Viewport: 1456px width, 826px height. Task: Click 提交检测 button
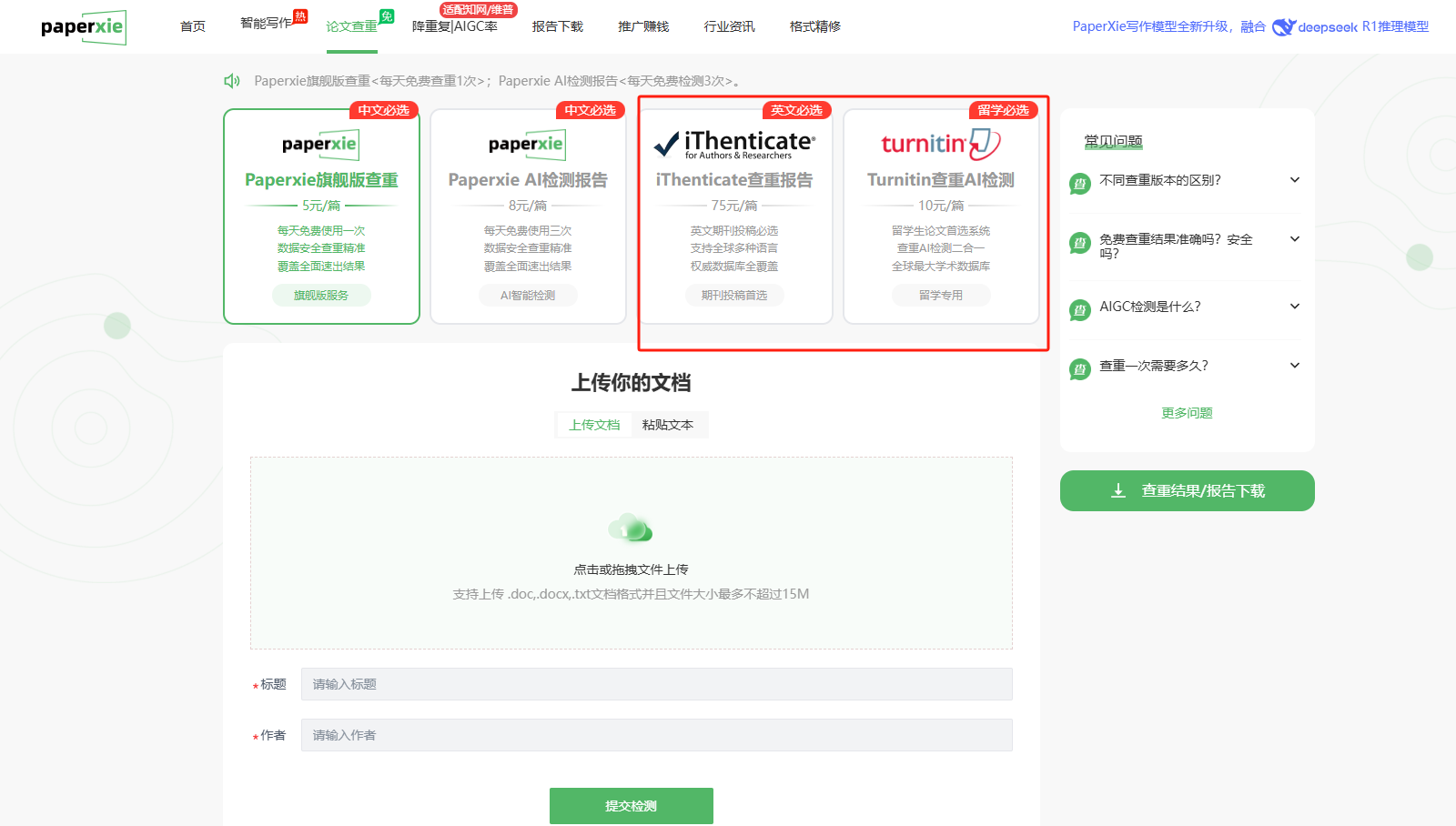coord(632,806)
